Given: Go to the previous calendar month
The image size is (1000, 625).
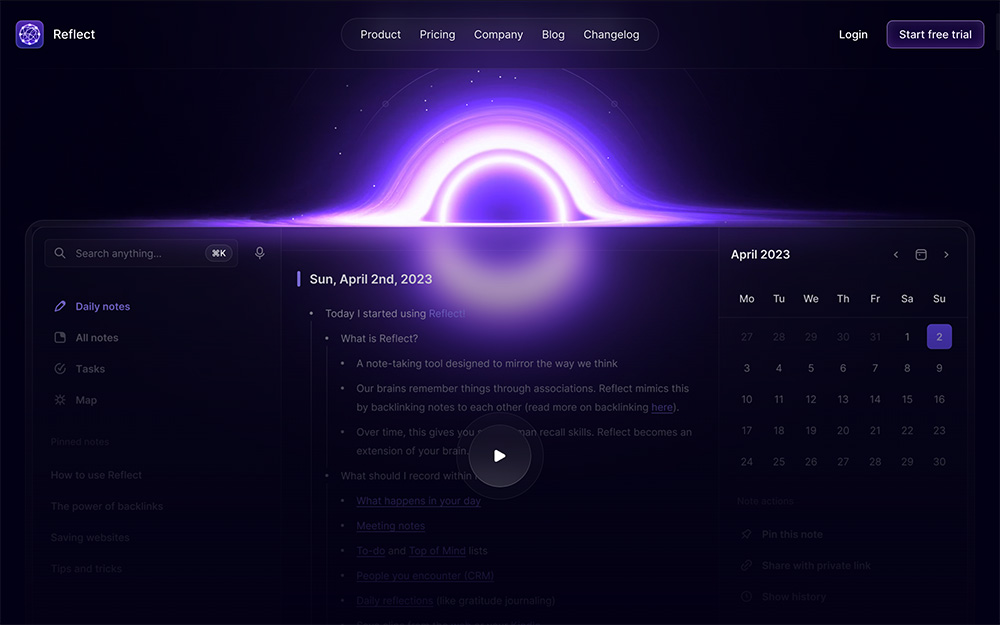Looking at the screenshot, I should coord(895,254).
